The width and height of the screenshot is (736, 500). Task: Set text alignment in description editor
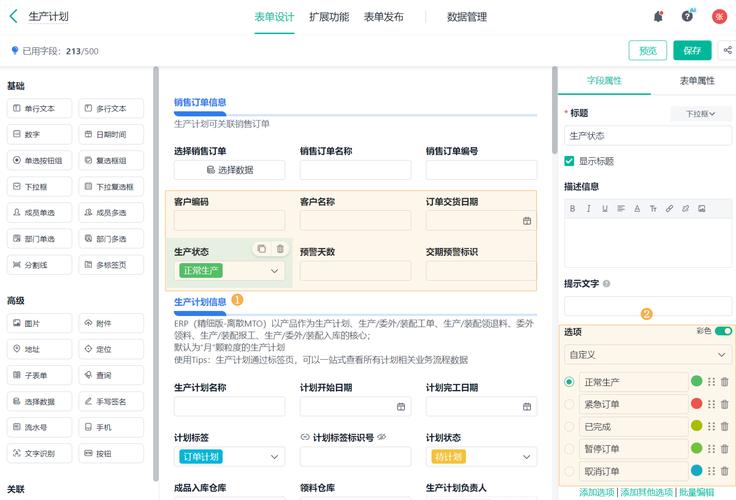621,208
